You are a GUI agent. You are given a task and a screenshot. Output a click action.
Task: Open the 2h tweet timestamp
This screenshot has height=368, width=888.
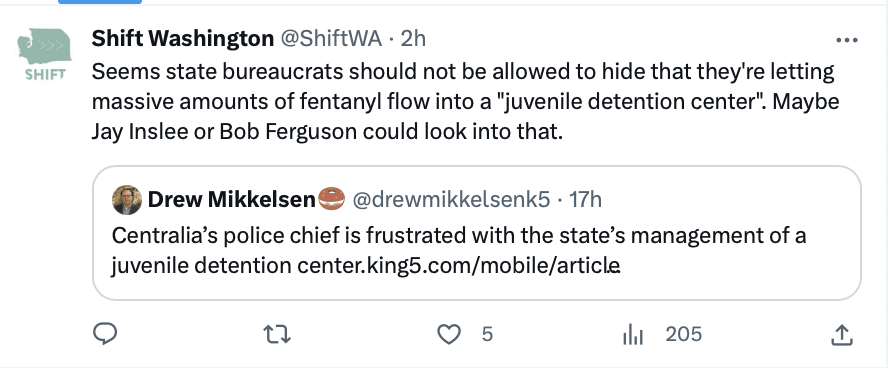pyautogui.click(x=413, y=38)
